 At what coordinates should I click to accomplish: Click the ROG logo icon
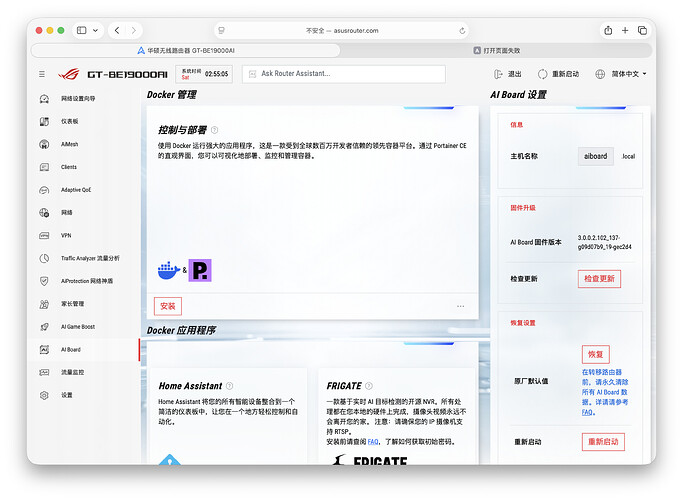69,74
